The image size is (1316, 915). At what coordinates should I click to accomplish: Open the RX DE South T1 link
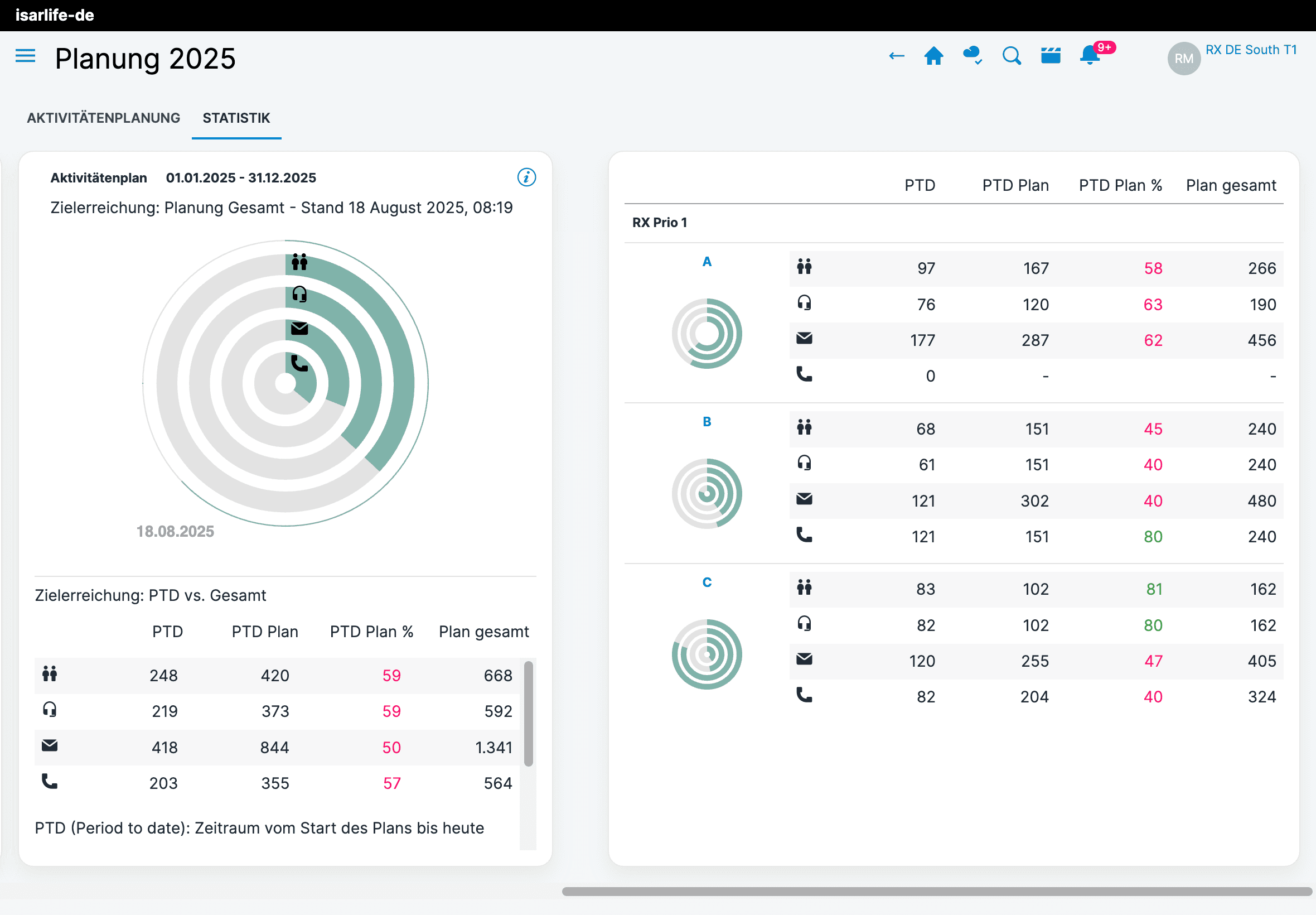[x=1251, y=50]
